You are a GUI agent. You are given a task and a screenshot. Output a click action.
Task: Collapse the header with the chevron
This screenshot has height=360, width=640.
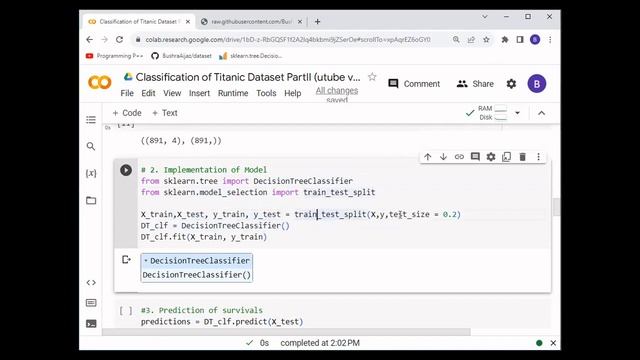[x=541, y=113]
